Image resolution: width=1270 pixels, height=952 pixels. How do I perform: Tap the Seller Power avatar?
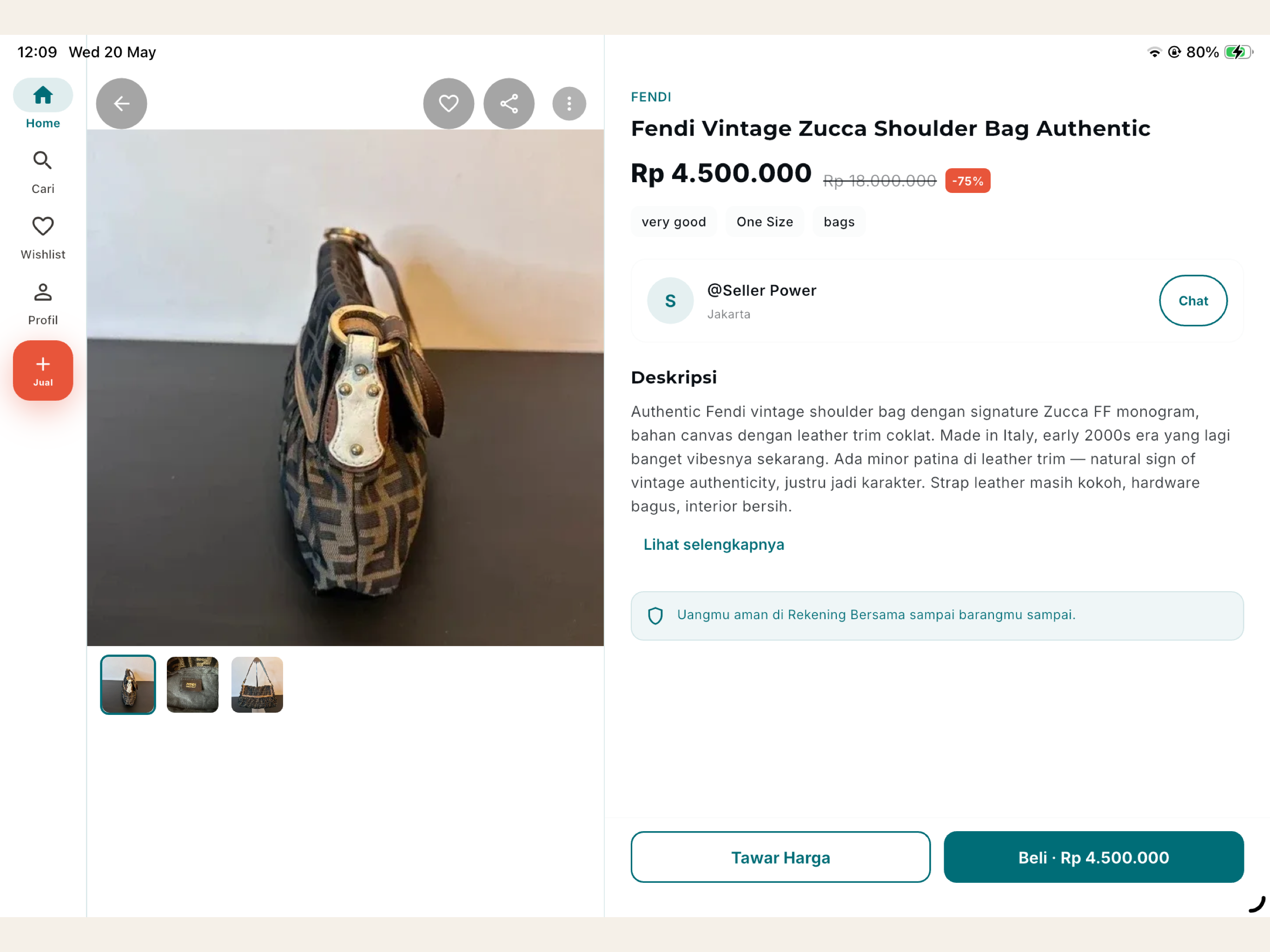tap(670, 300)
